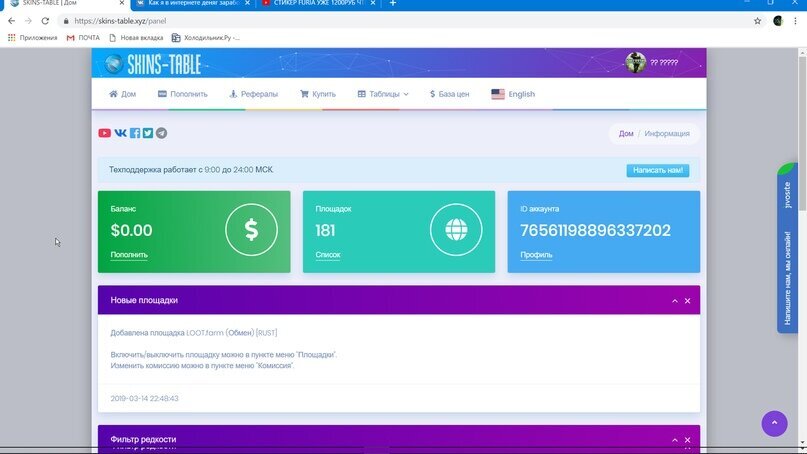Open the Профиль link in ID card
807x454 pixels.
click(x=536, y=255)
